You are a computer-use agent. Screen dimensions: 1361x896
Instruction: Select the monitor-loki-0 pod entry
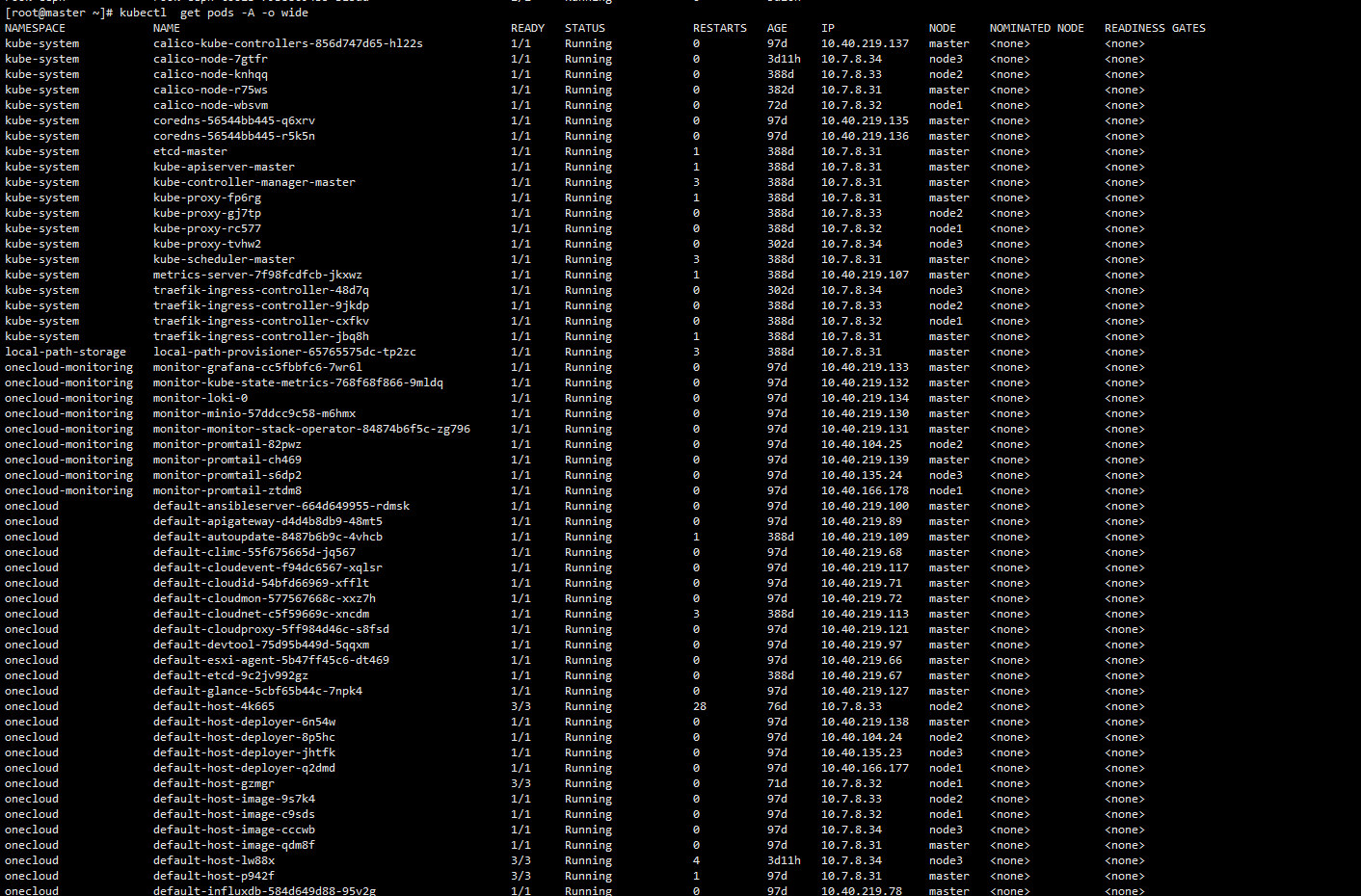point(202,397)
